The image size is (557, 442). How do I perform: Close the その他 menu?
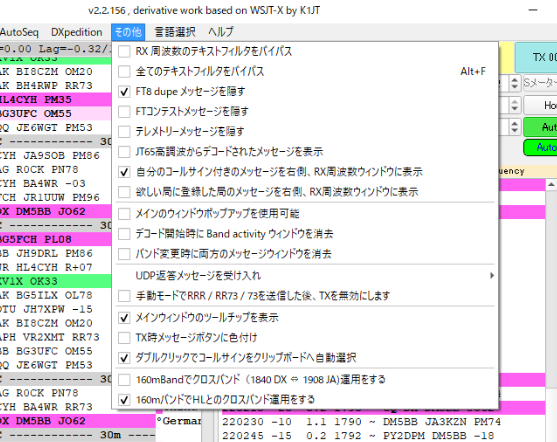[x=128, y=32]
